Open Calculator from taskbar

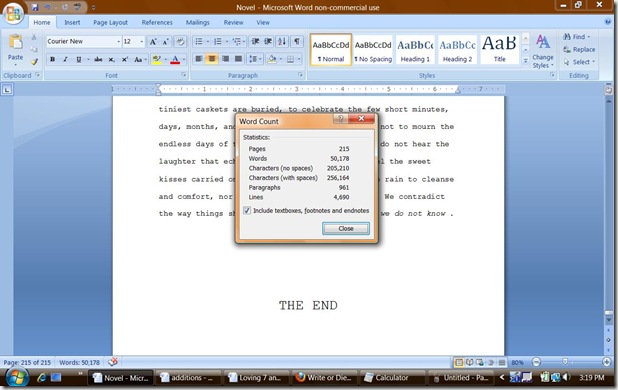[393, 378]
